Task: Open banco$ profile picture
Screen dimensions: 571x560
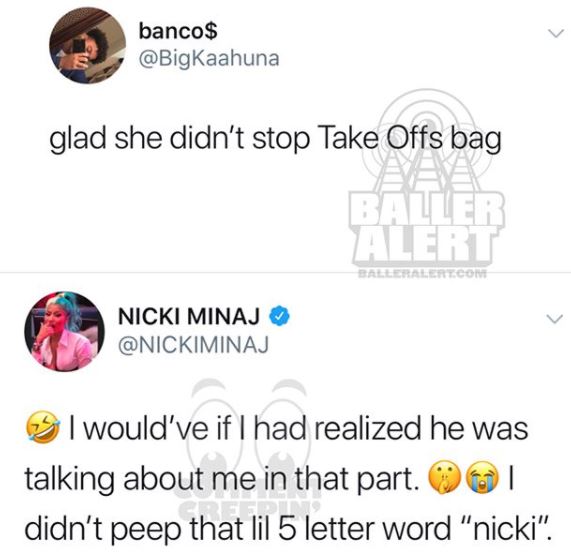Action: pyautogui.click(x=88, y=46)
